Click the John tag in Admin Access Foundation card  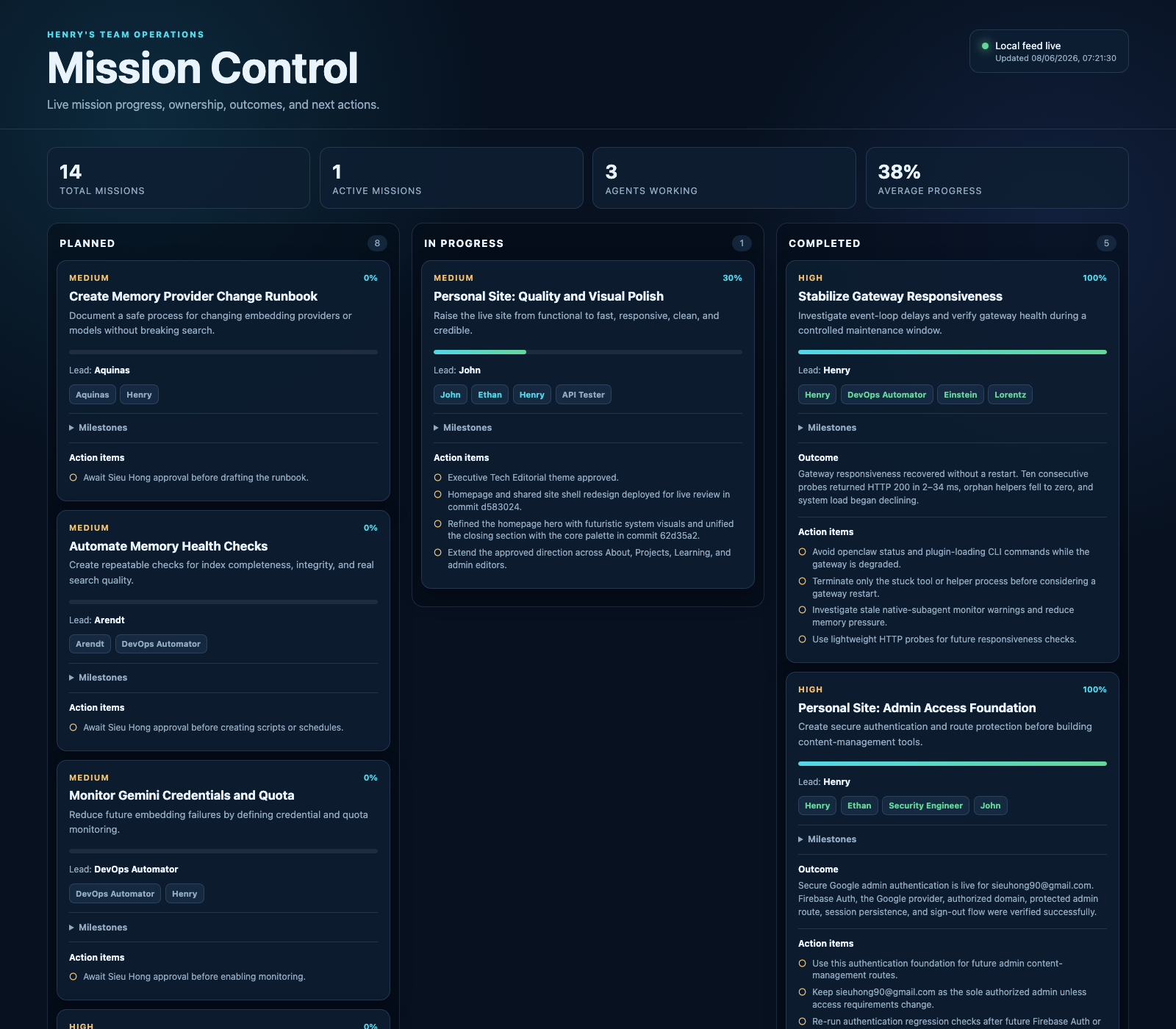point(990,806)
